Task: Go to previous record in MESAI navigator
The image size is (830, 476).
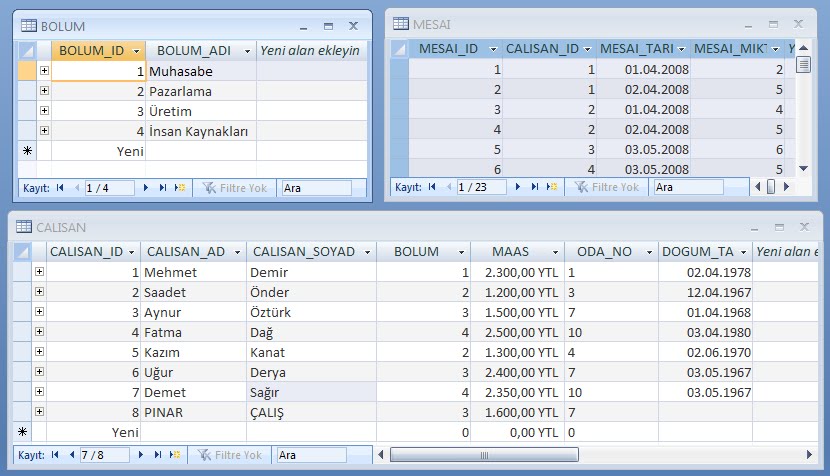Action: pos(449,186)
